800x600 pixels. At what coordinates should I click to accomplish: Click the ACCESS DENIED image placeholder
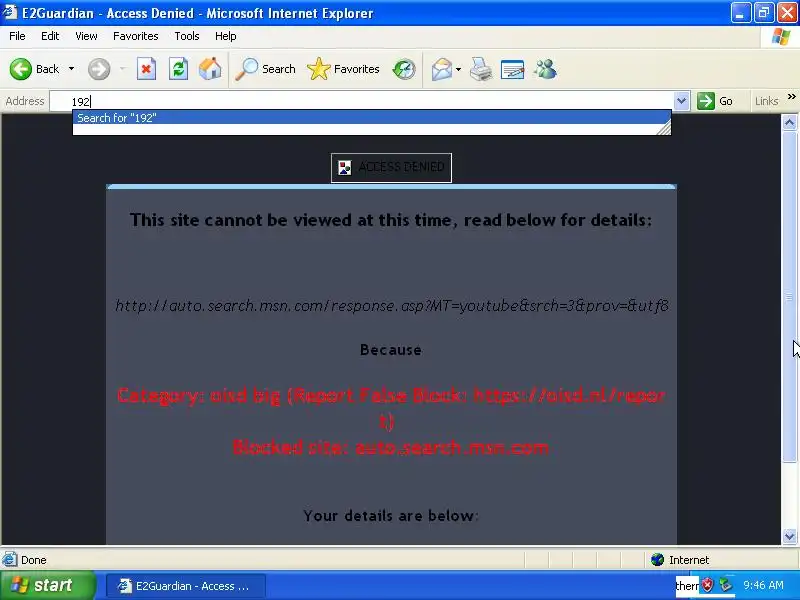coord(391,167)
